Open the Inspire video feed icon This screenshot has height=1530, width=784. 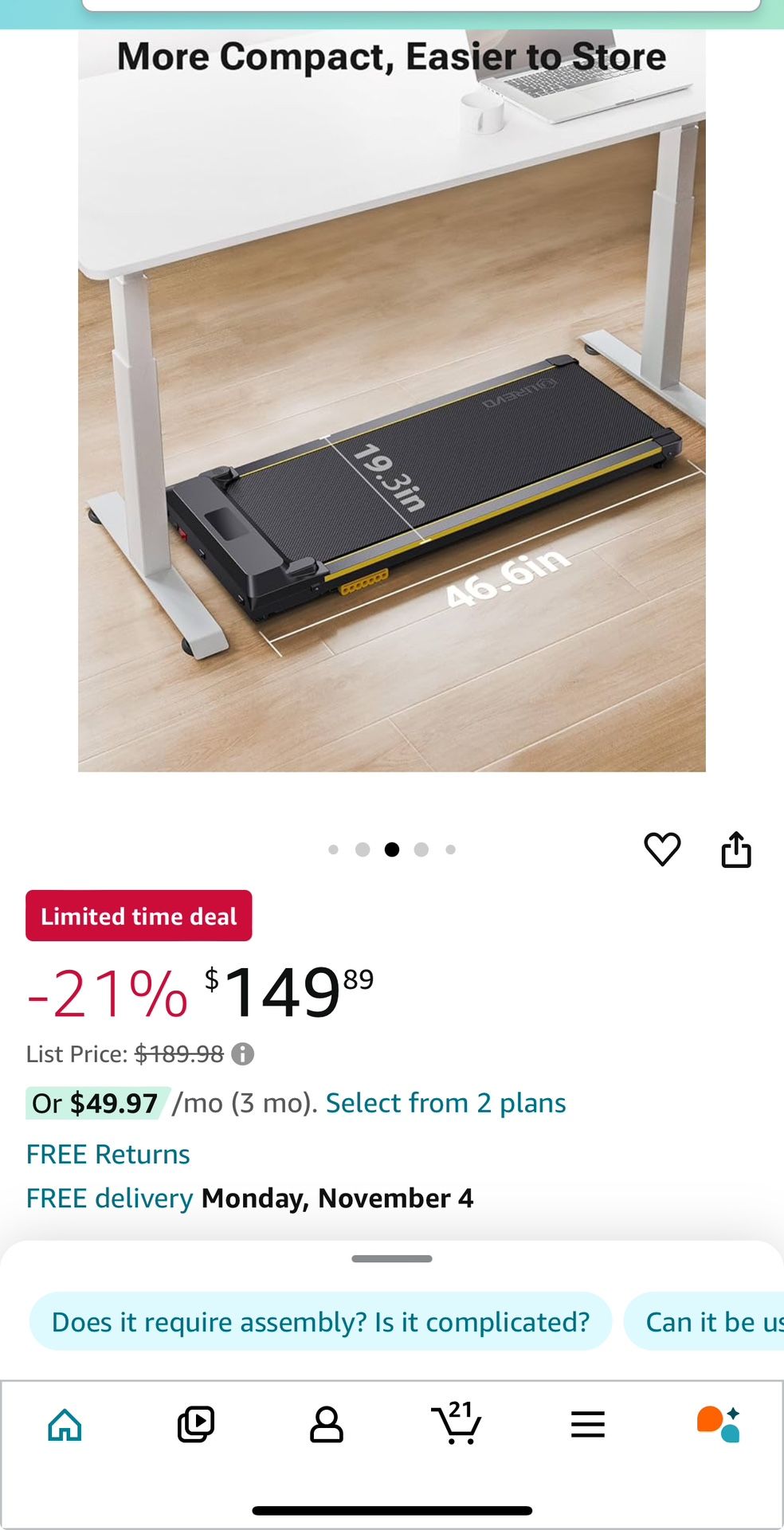coord(196,1424)
